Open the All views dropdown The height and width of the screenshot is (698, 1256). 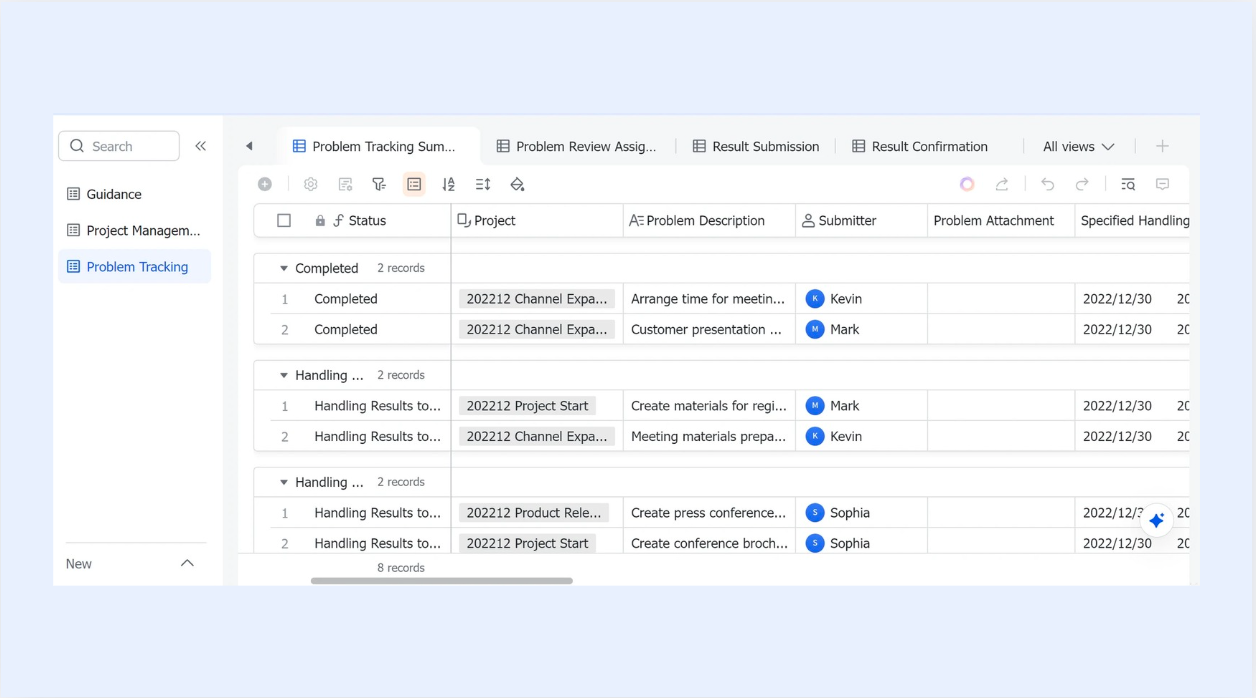pos(1078,146)
